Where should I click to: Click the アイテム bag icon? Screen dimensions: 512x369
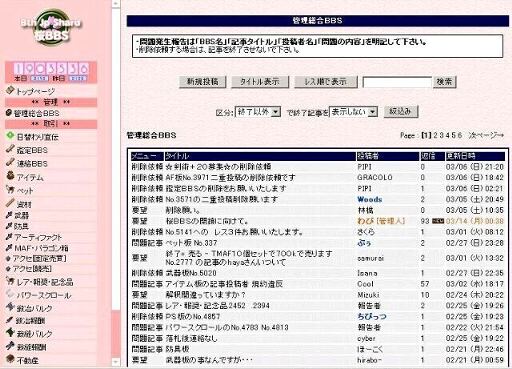[10, 175]
